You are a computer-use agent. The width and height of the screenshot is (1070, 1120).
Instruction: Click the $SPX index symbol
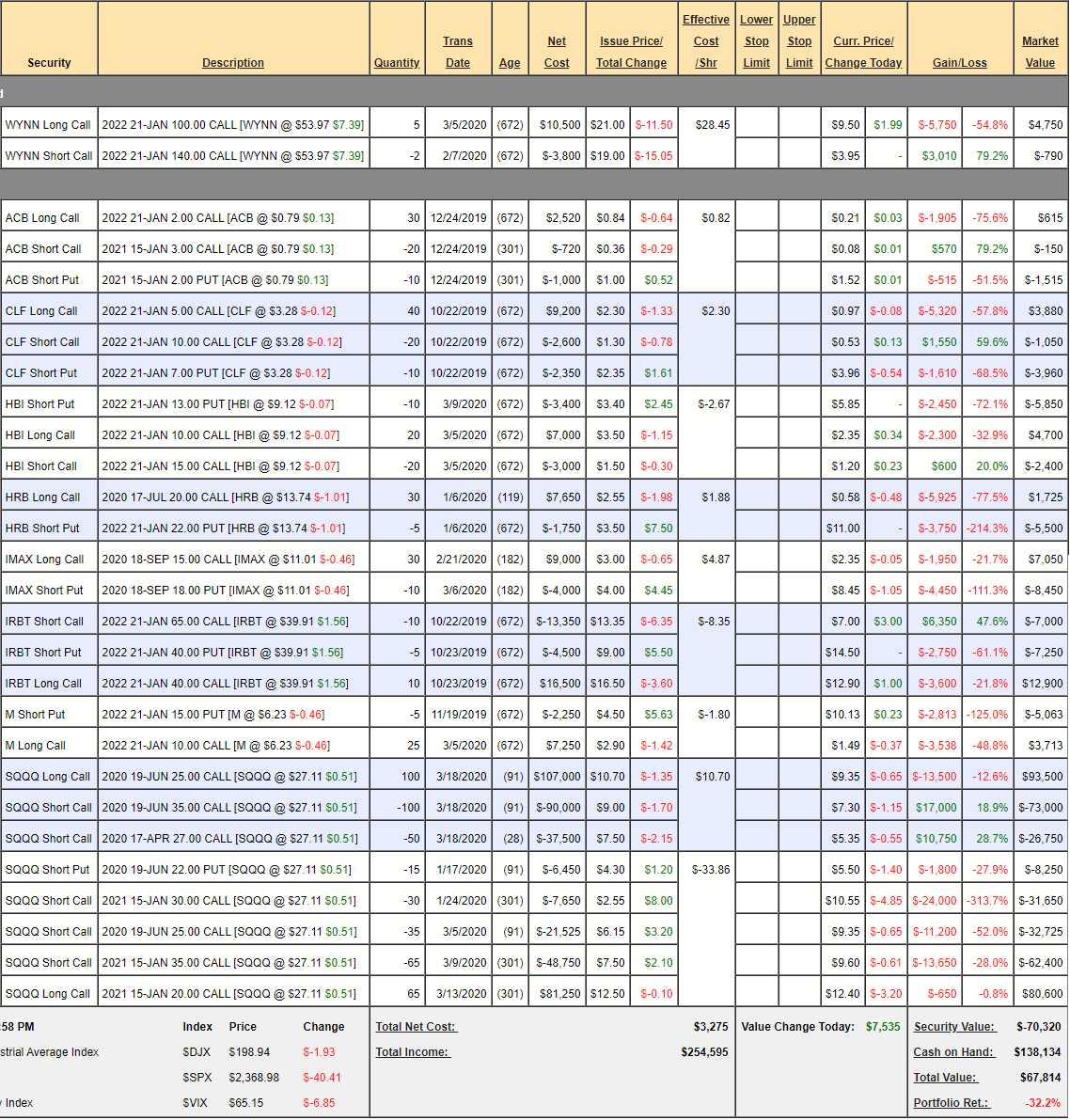tap(197, 1078)
